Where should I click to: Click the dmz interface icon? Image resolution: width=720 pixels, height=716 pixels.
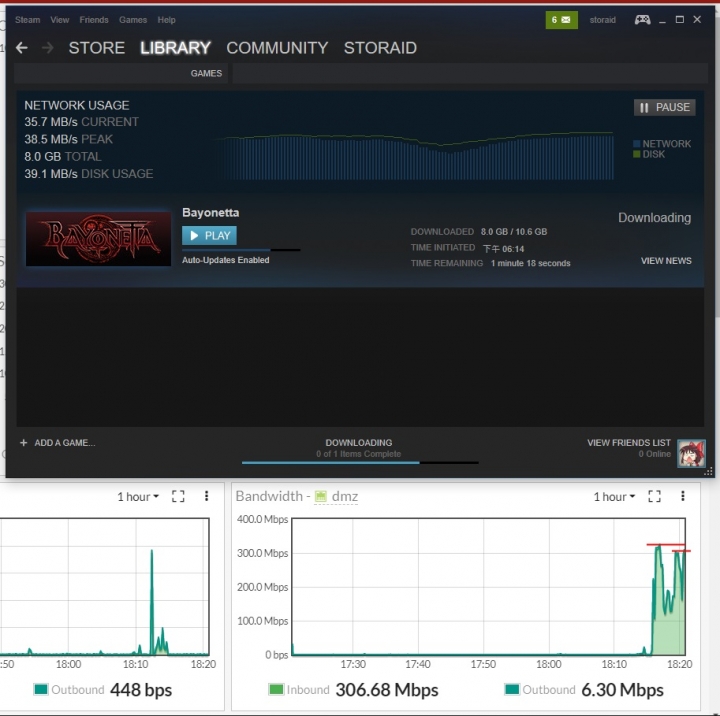tap(321, 496)
